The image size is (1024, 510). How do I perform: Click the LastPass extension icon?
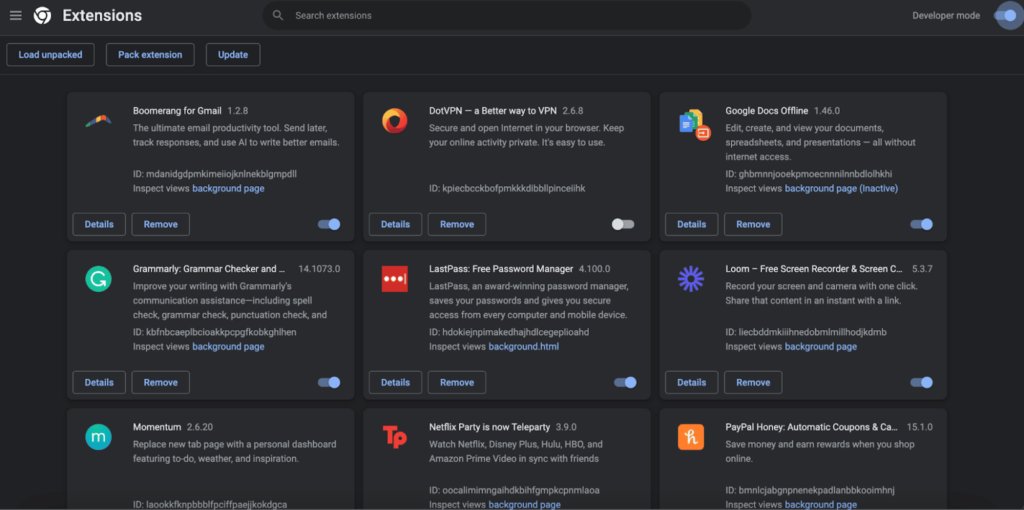click(395, 279)
